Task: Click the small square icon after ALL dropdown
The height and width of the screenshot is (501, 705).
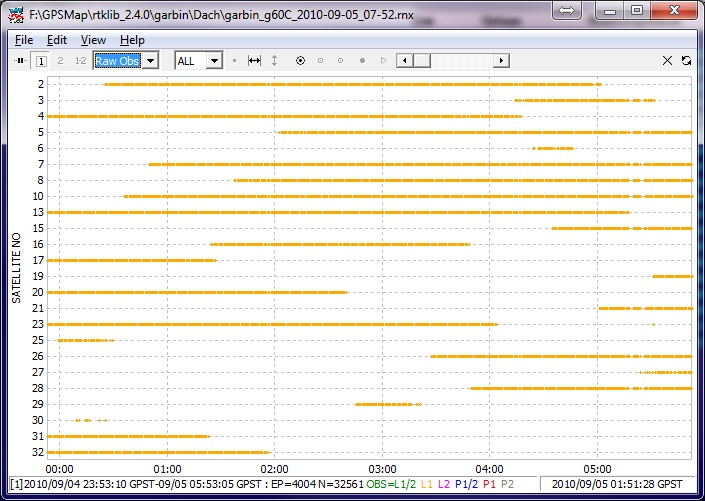Action: point(234,61)
